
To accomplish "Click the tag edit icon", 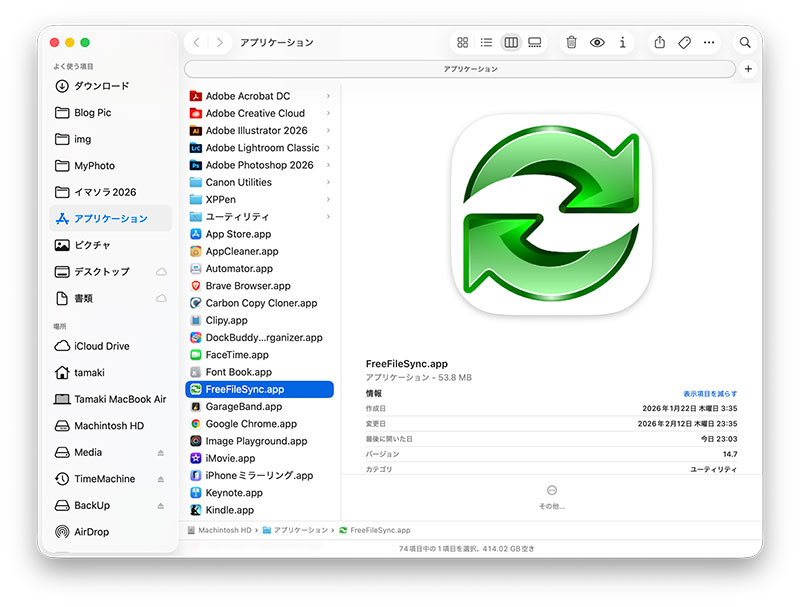I will pyautogui.click(x=685, y=43).
